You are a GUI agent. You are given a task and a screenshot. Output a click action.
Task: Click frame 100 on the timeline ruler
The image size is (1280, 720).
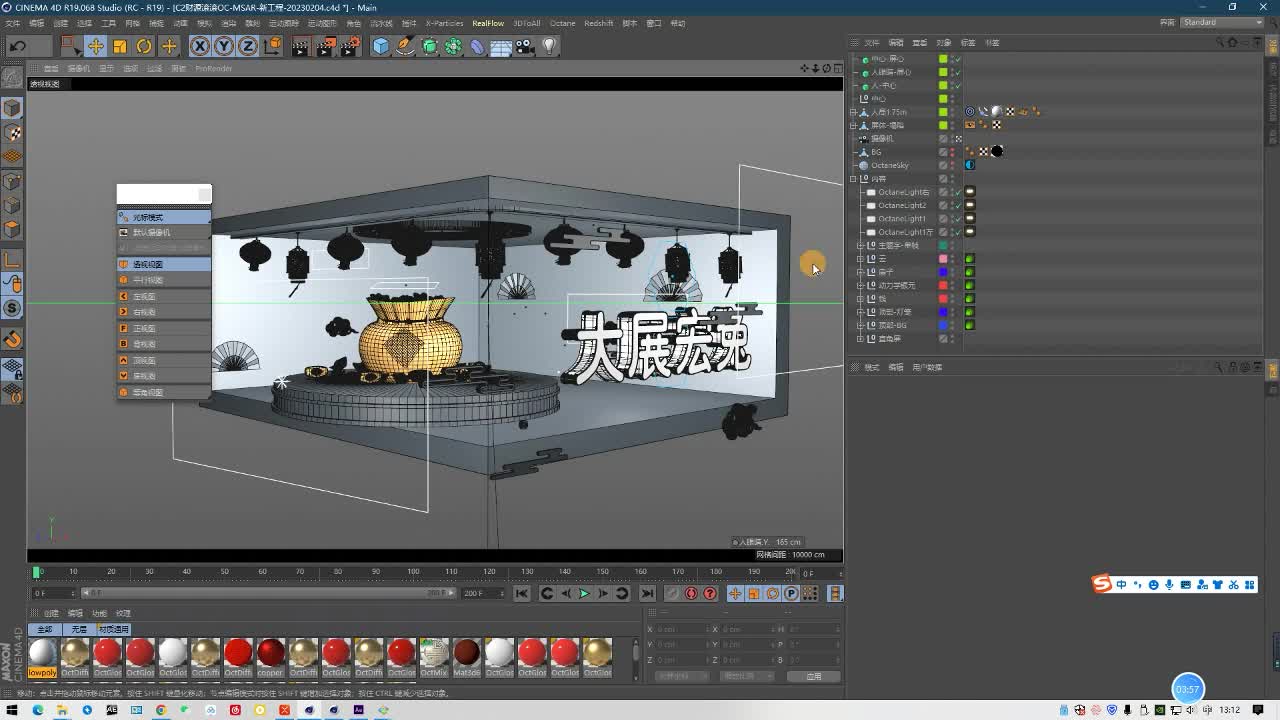point(413,572)
